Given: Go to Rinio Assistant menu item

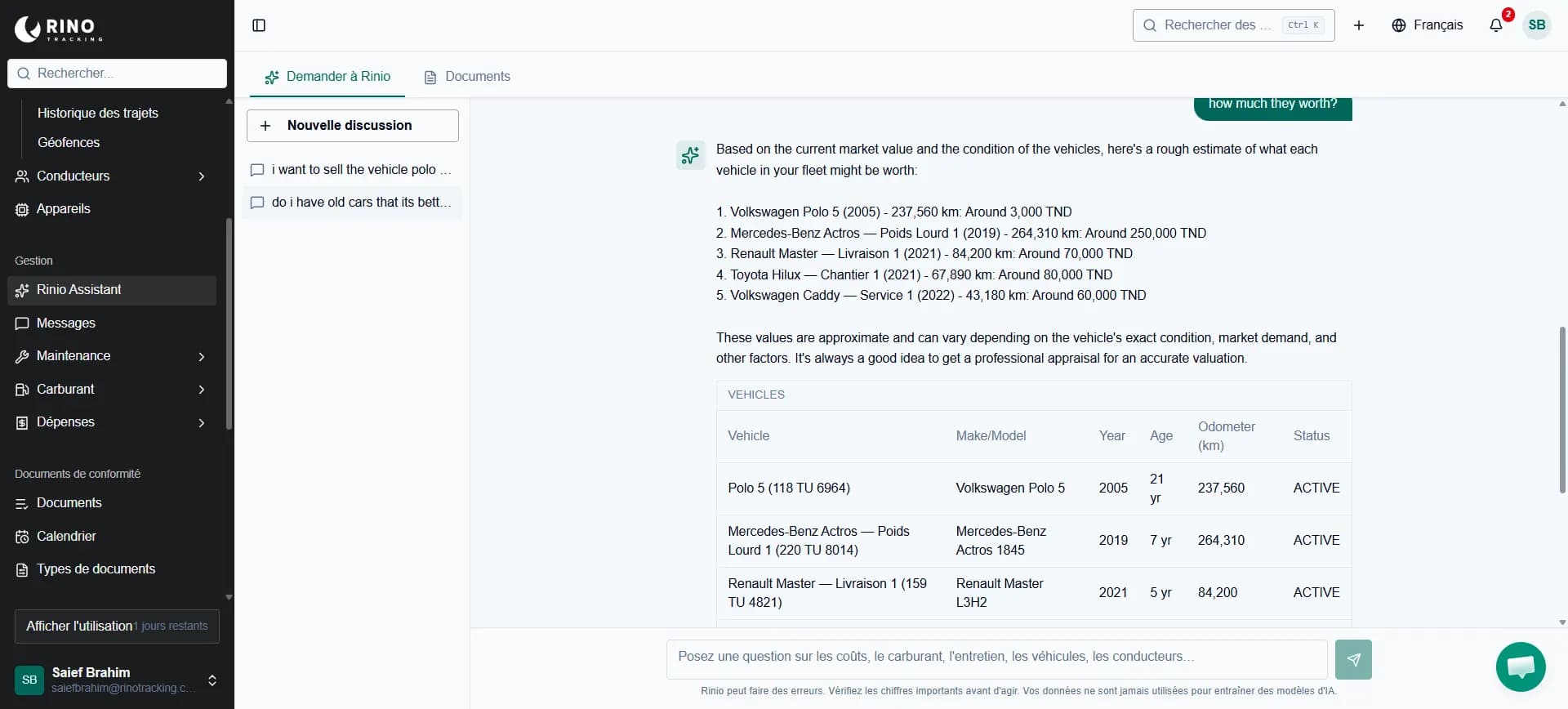Looking at the screenshot, I should point(112,290).
